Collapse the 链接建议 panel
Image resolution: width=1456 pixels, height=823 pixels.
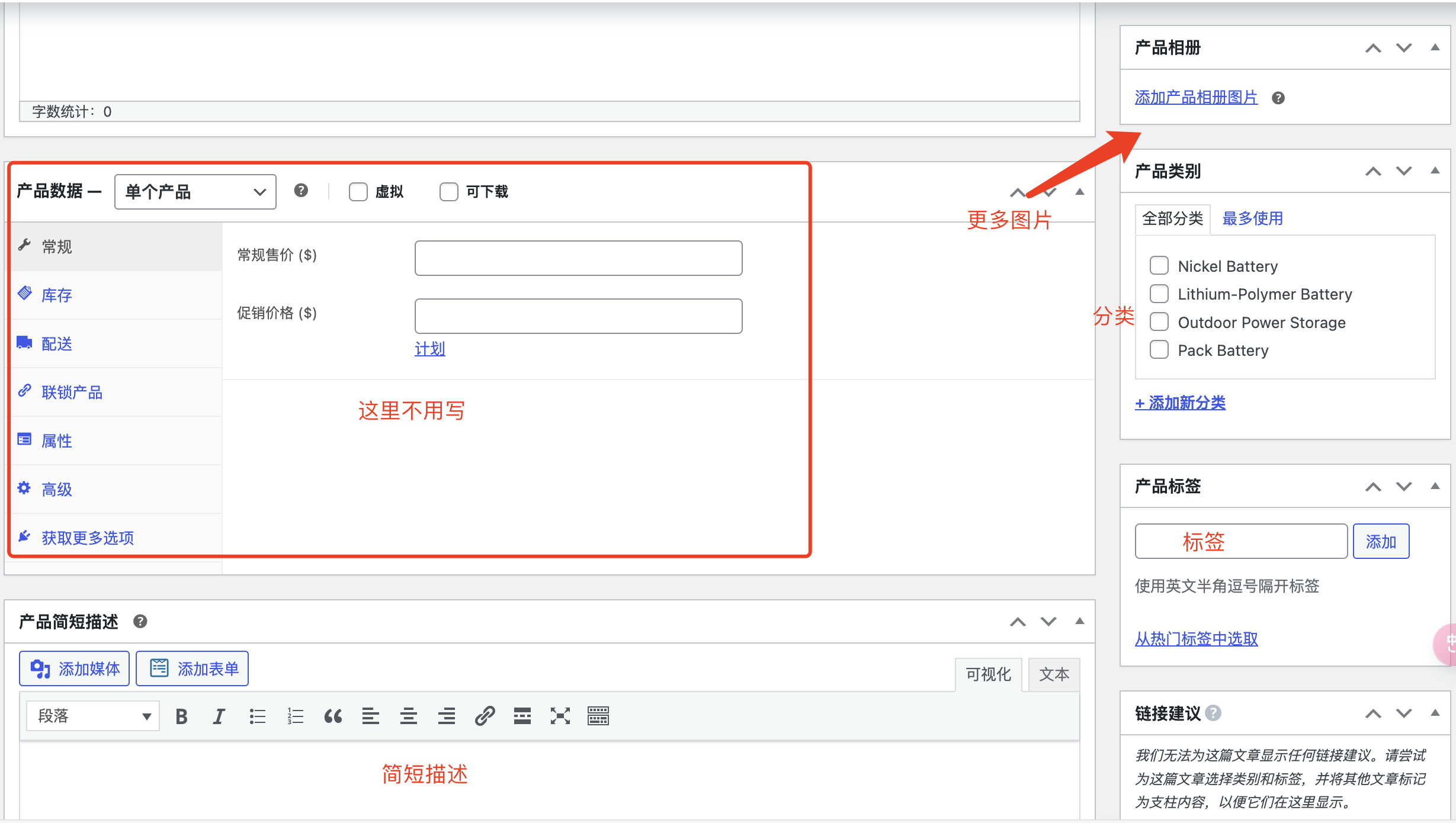click(x=1435, y=713)
